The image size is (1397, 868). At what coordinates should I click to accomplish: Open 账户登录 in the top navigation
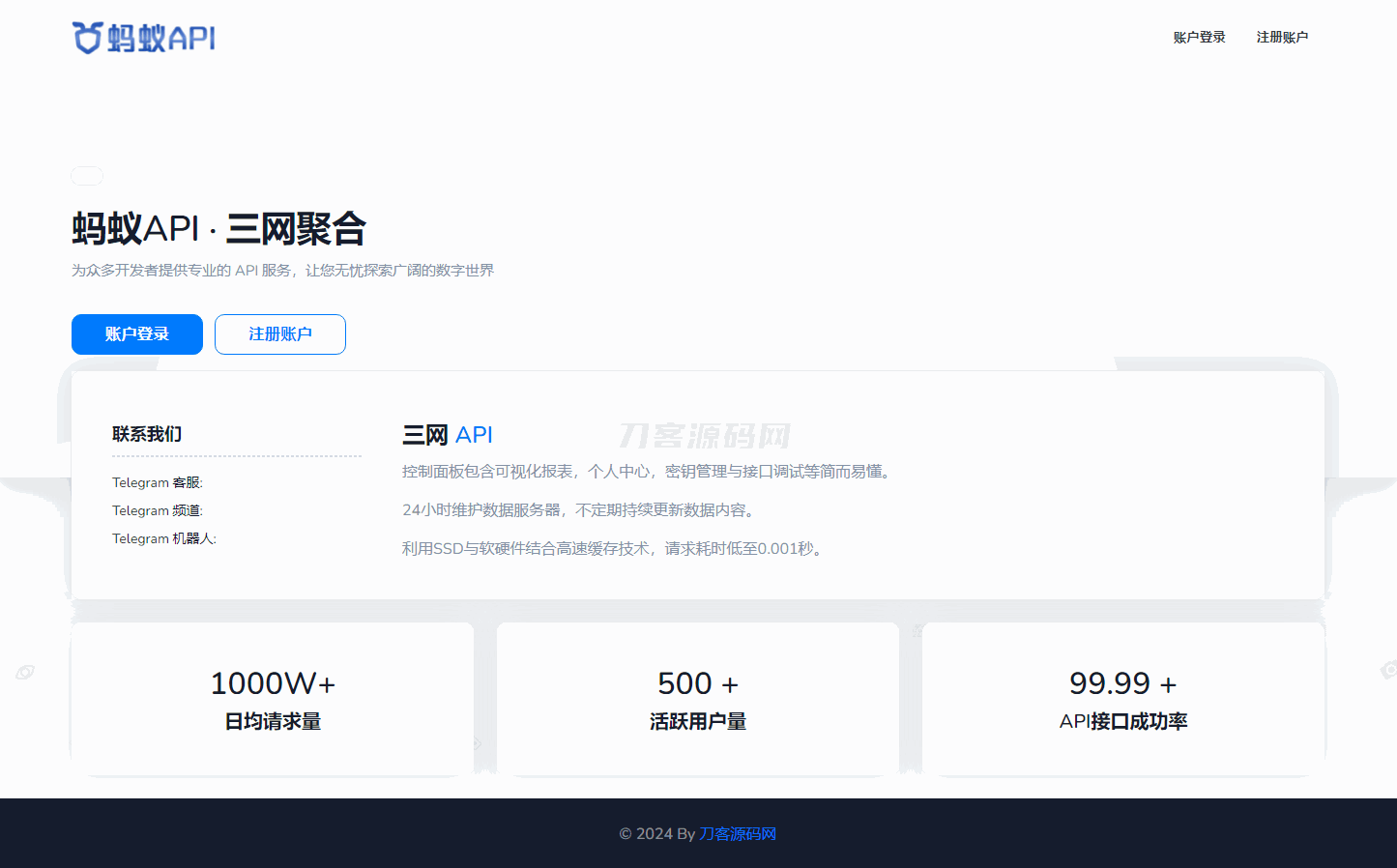tap(1199, 38)
